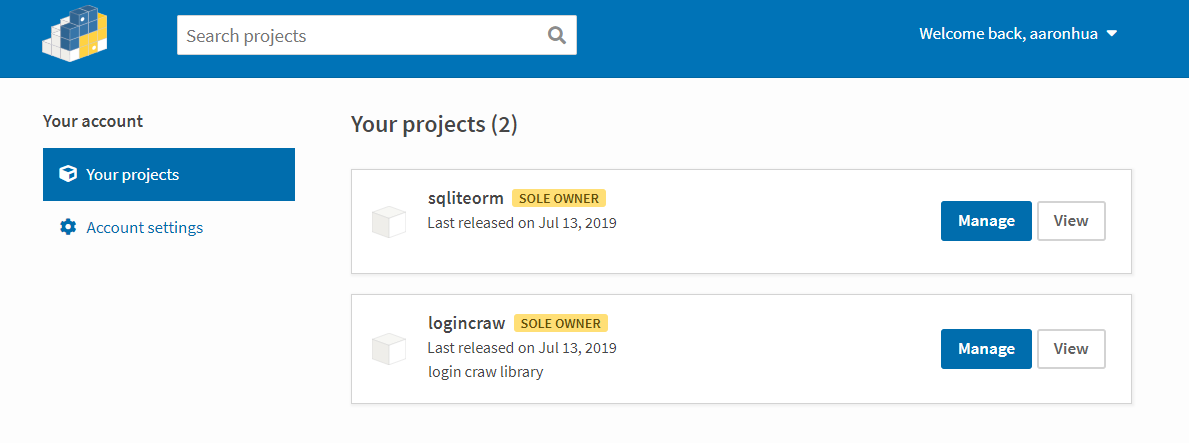Open the Welcome back, aaronhua menu
Image resolution: width=1189 pixels, height=443 pixels.
coord(1018,34)
